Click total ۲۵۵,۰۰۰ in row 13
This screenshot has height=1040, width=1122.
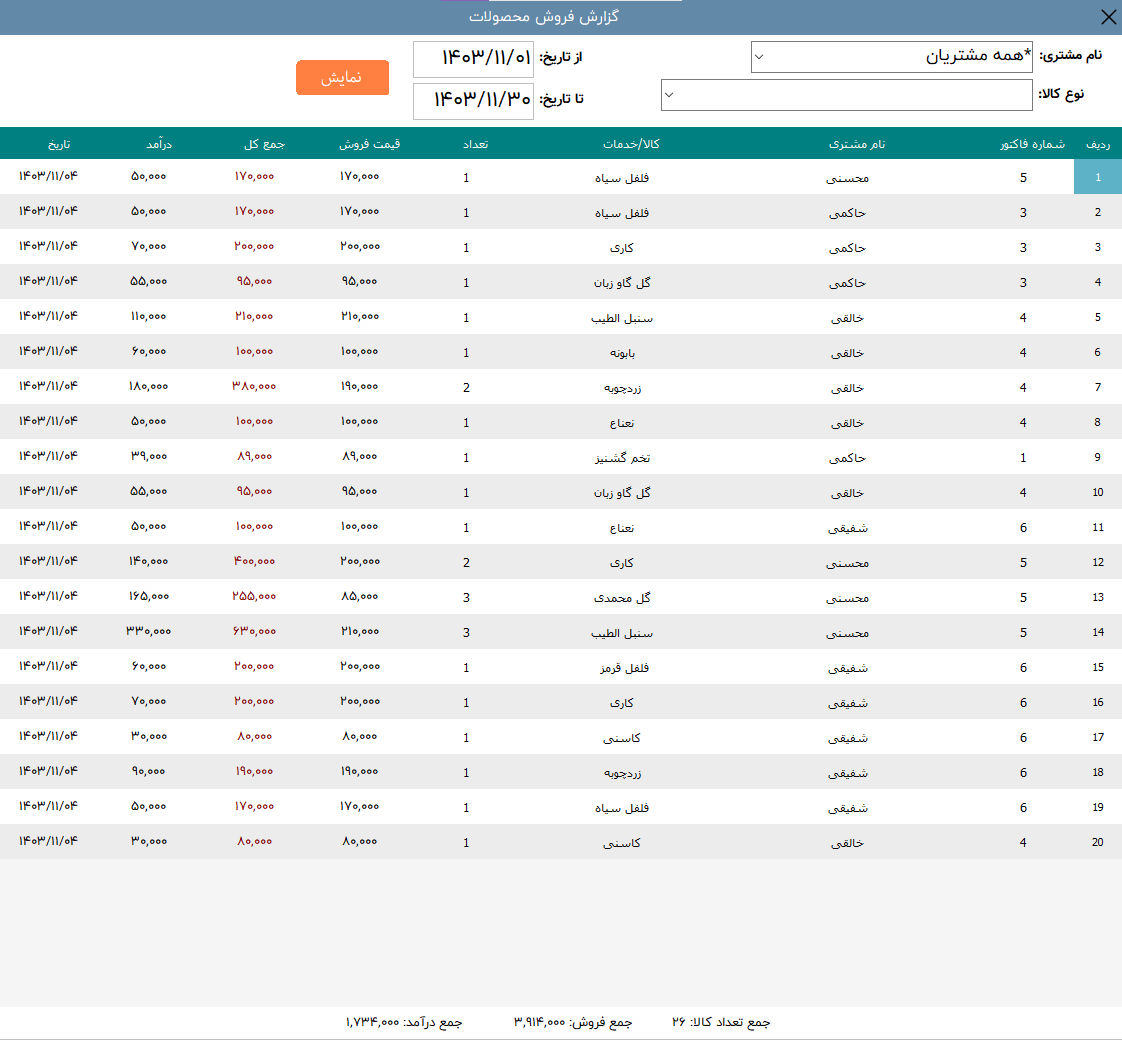coord(254,596)
